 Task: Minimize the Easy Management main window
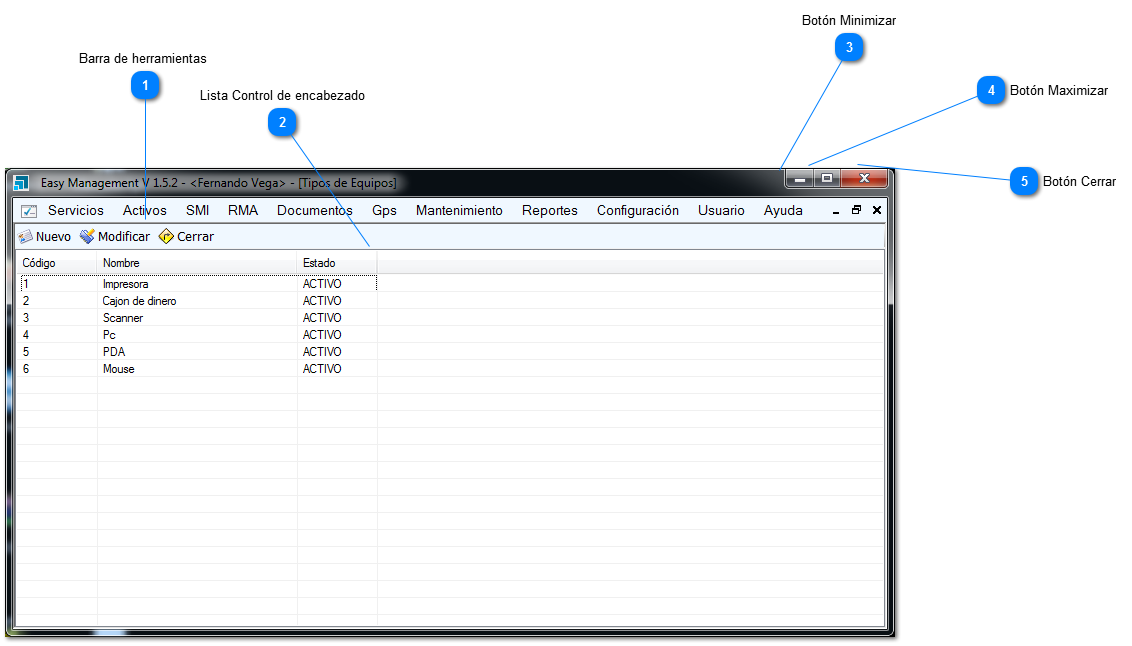click(x=800, y=178)
